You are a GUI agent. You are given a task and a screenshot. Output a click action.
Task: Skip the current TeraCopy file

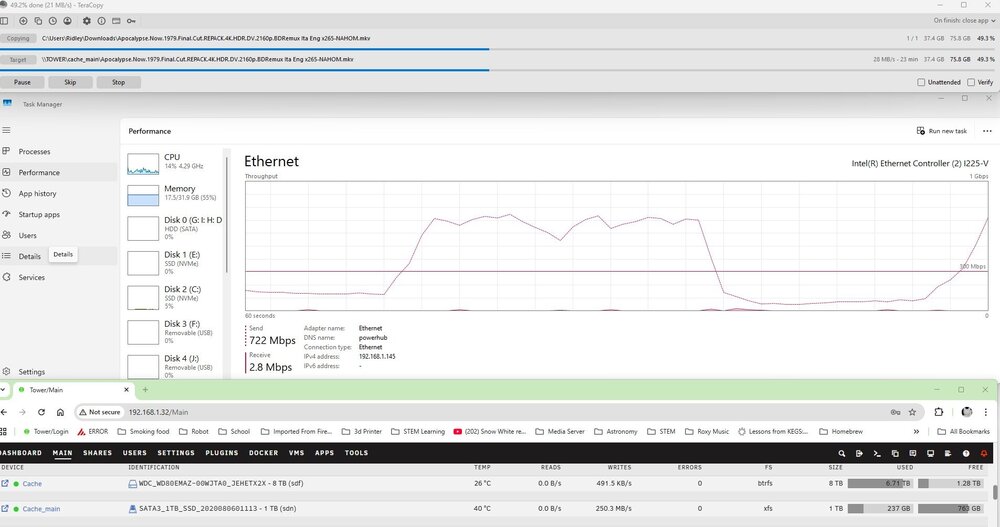point(70,82)
